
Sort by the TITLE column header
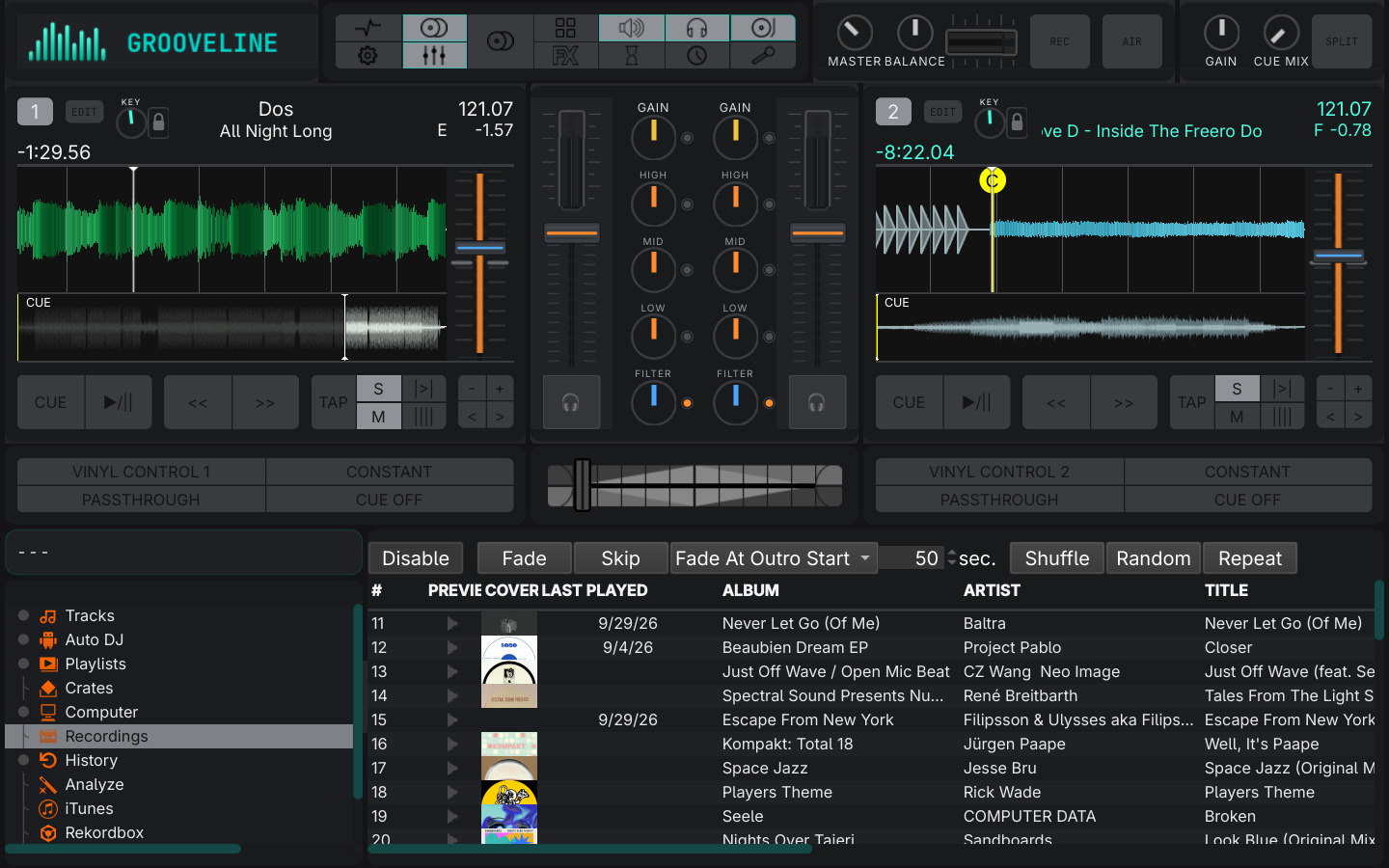(x=1226, y=590)
